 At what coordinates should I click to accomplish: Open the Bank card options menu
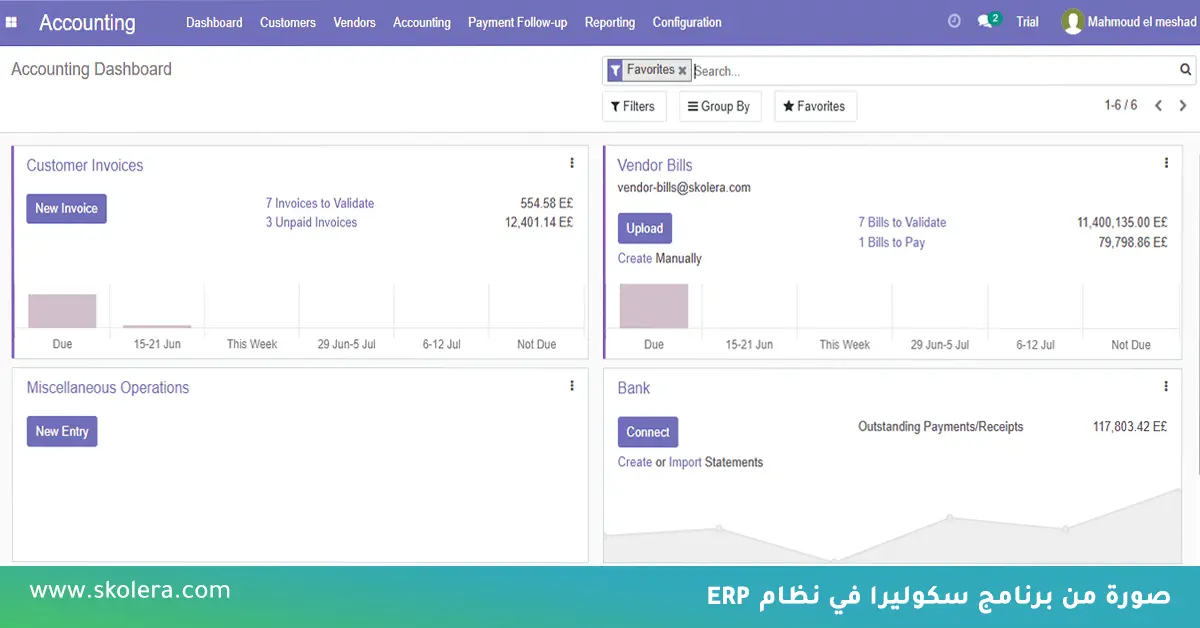pos(1166,387)
